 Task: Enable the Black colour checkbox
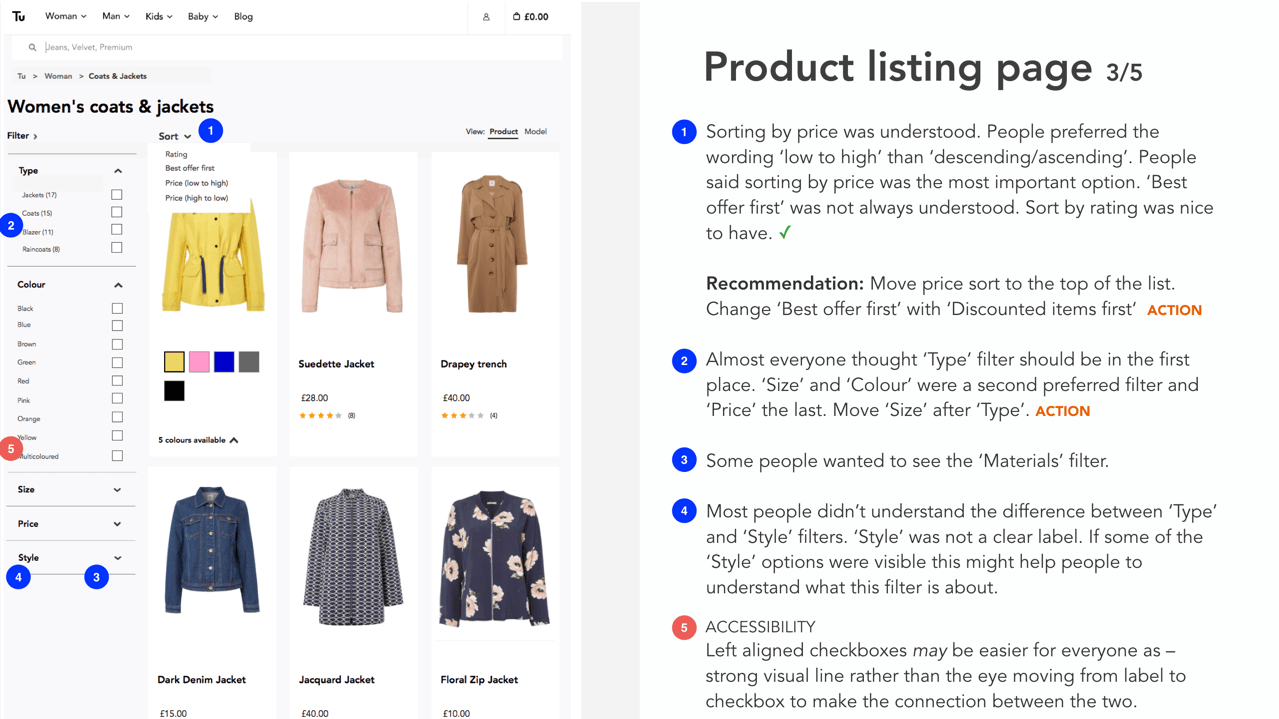click(117, 309)
